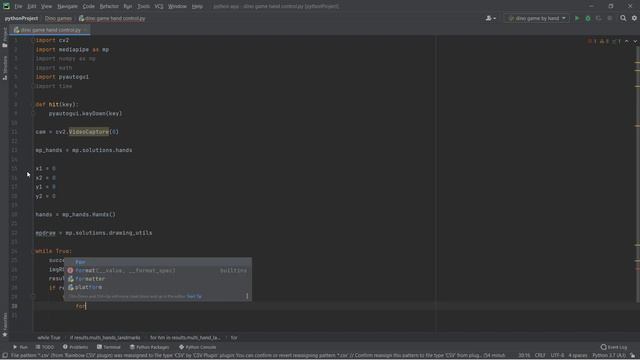Viewport: 640px width, 360px height.
Task: Open the TODO tool window tab
Action: coord(45,347)
